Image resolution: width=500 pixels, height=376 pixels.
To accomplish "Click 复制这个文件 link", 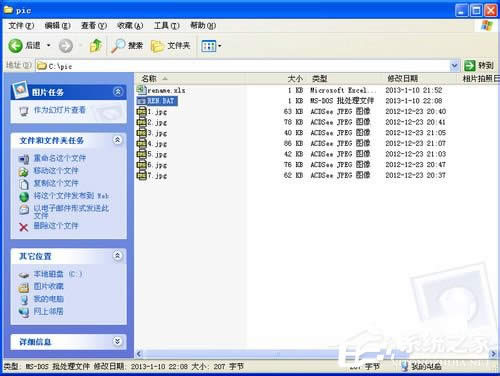I will point(56,183).
